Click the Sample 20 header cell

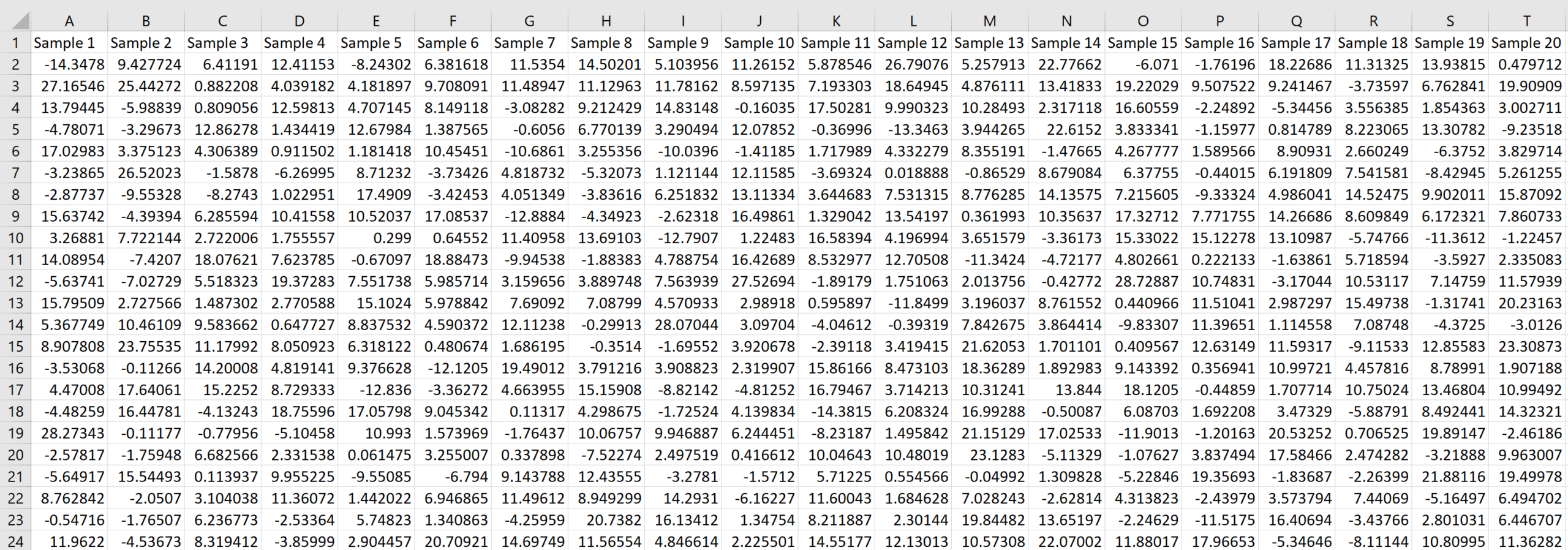click(x=1527, y=43)
